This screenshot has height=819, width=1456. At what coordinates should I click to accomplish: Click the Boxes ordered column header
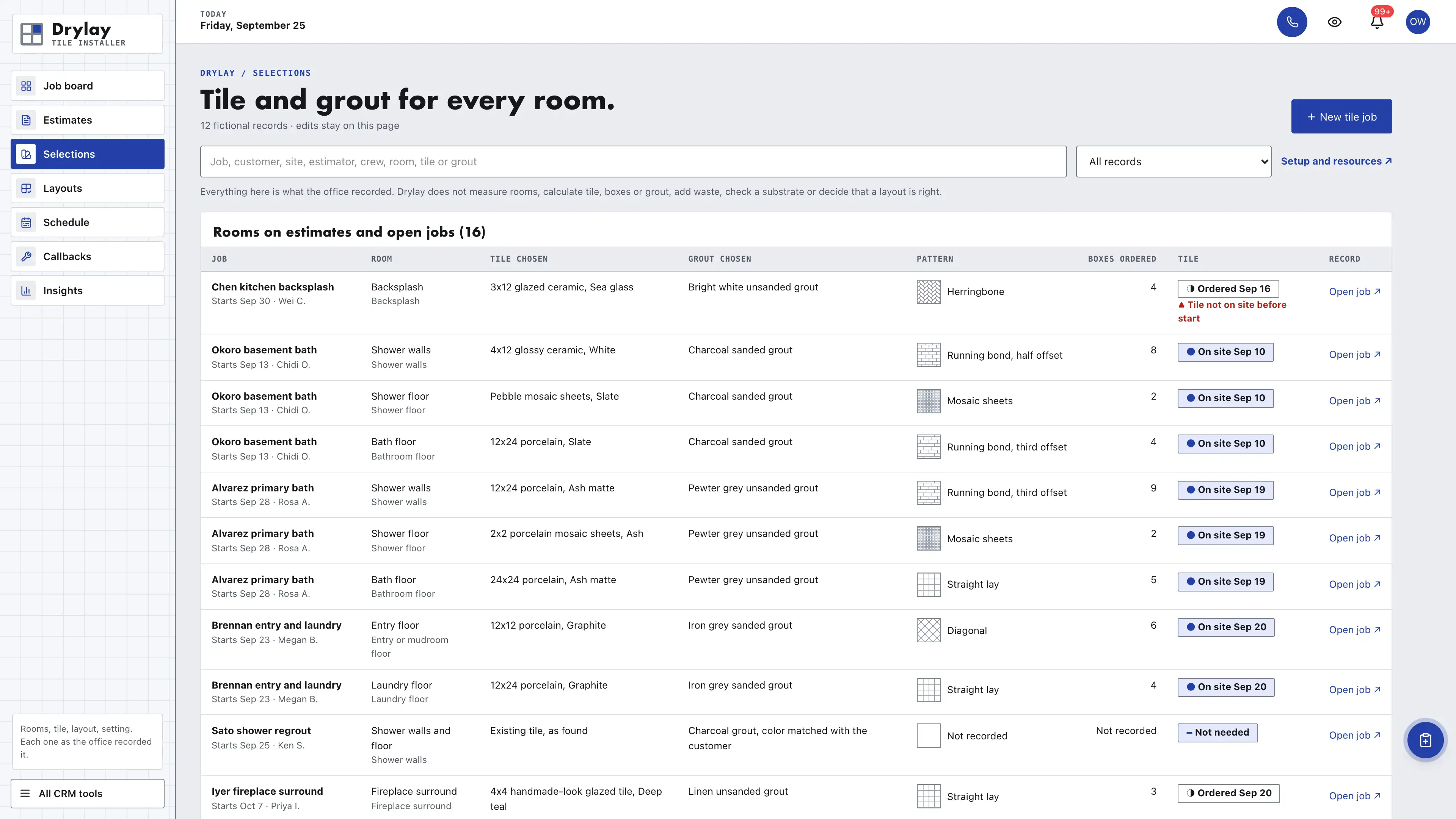[1122, 259]
